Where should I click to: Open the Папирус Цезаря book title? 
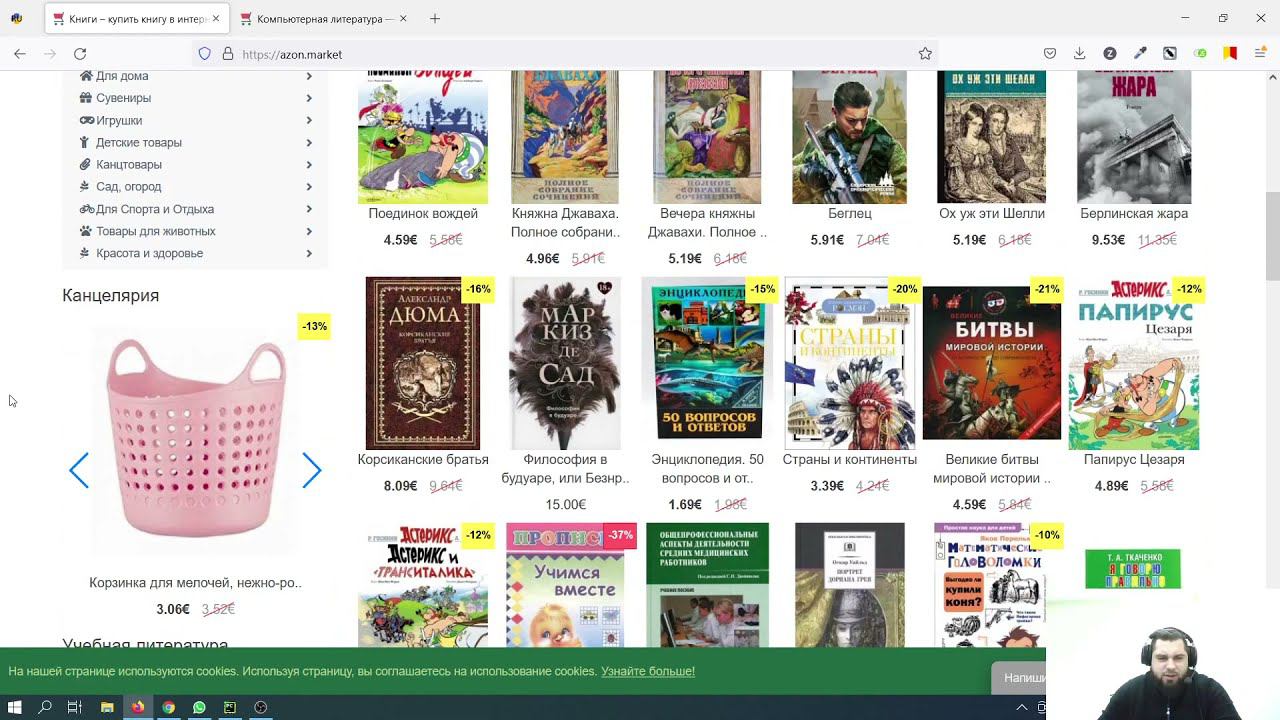point(1134,459)
